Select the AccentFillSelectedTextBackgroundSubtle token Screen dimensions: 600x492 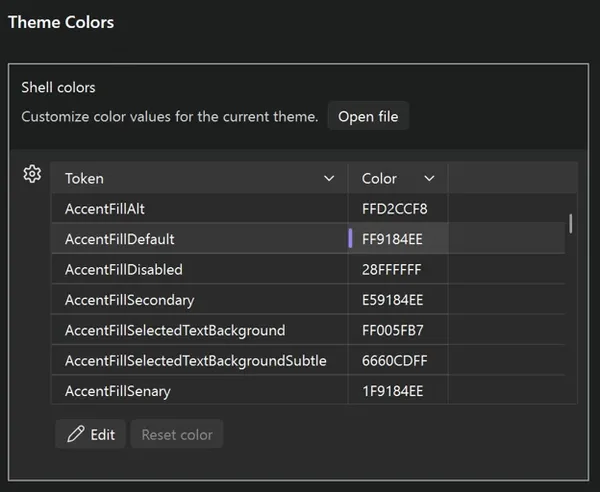(x=196, y=361)
